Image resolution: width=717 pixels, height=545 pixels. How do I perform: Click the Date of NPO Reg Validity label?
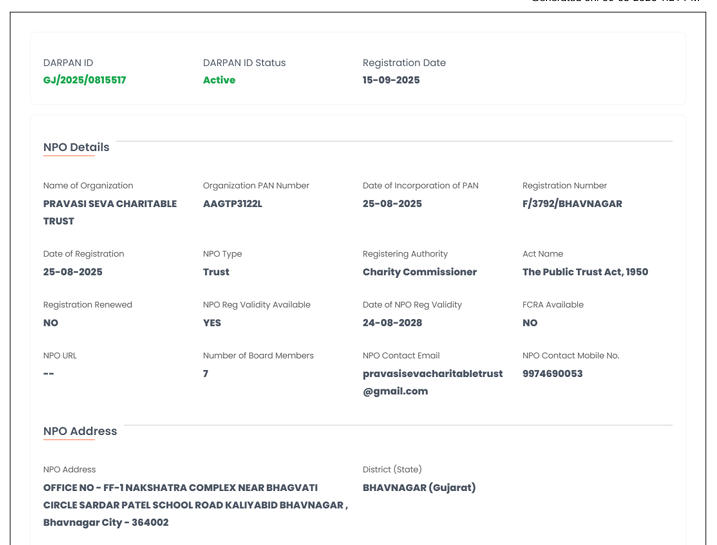click(412, 305)
